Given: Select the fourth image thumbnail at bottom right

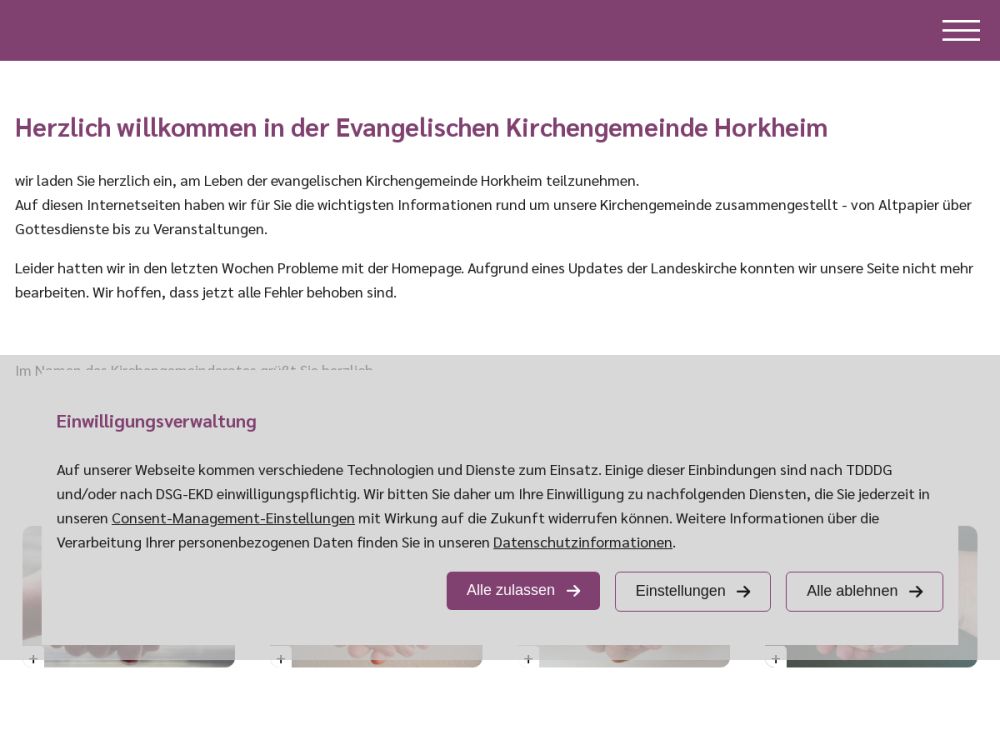Looking at the screenshot, I should (881, 656).
